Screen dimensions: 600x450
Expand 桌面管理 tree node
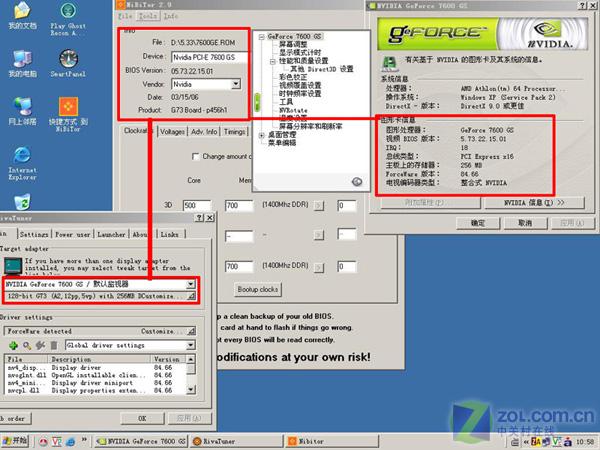coord(262,135)
